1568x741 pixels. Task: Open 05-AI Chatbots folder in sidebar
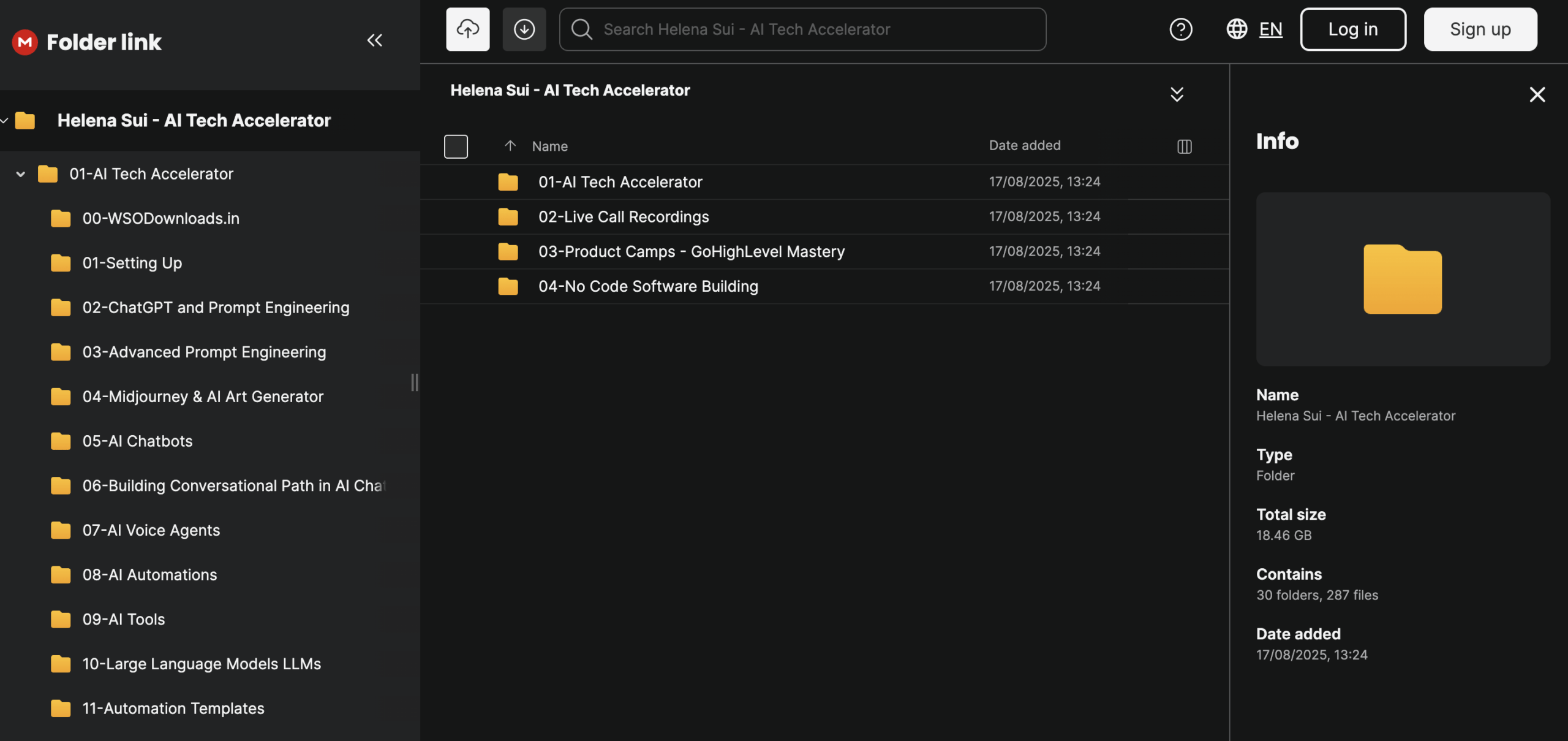(137, 441)
